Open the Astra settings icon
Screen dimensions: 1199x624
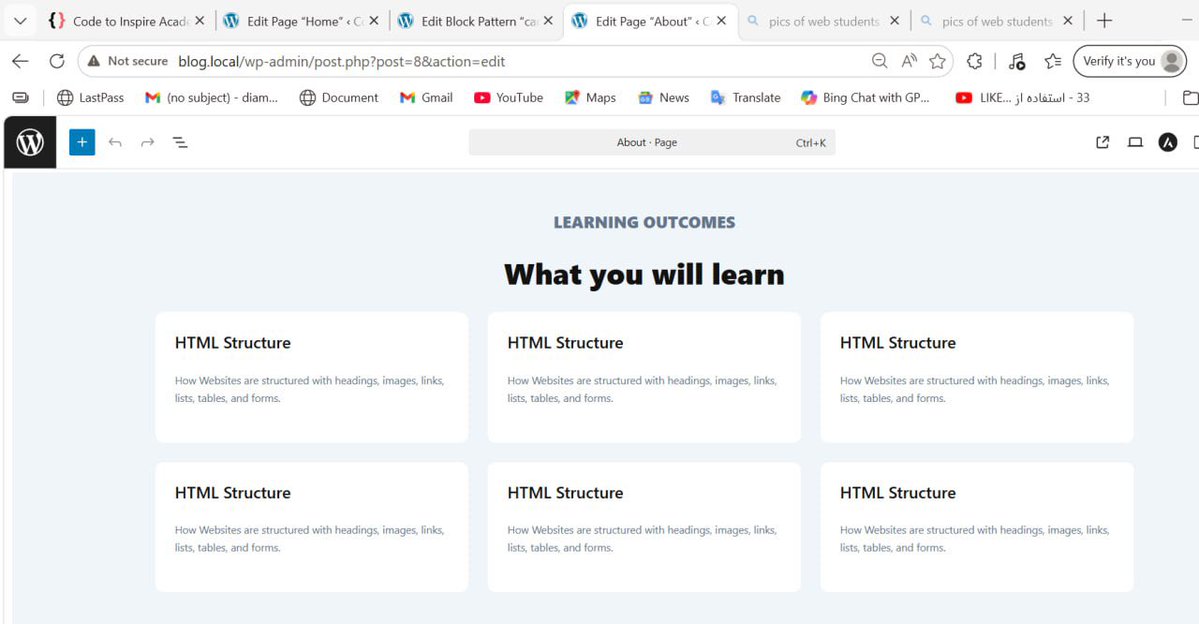click(x=1168, y=142)
